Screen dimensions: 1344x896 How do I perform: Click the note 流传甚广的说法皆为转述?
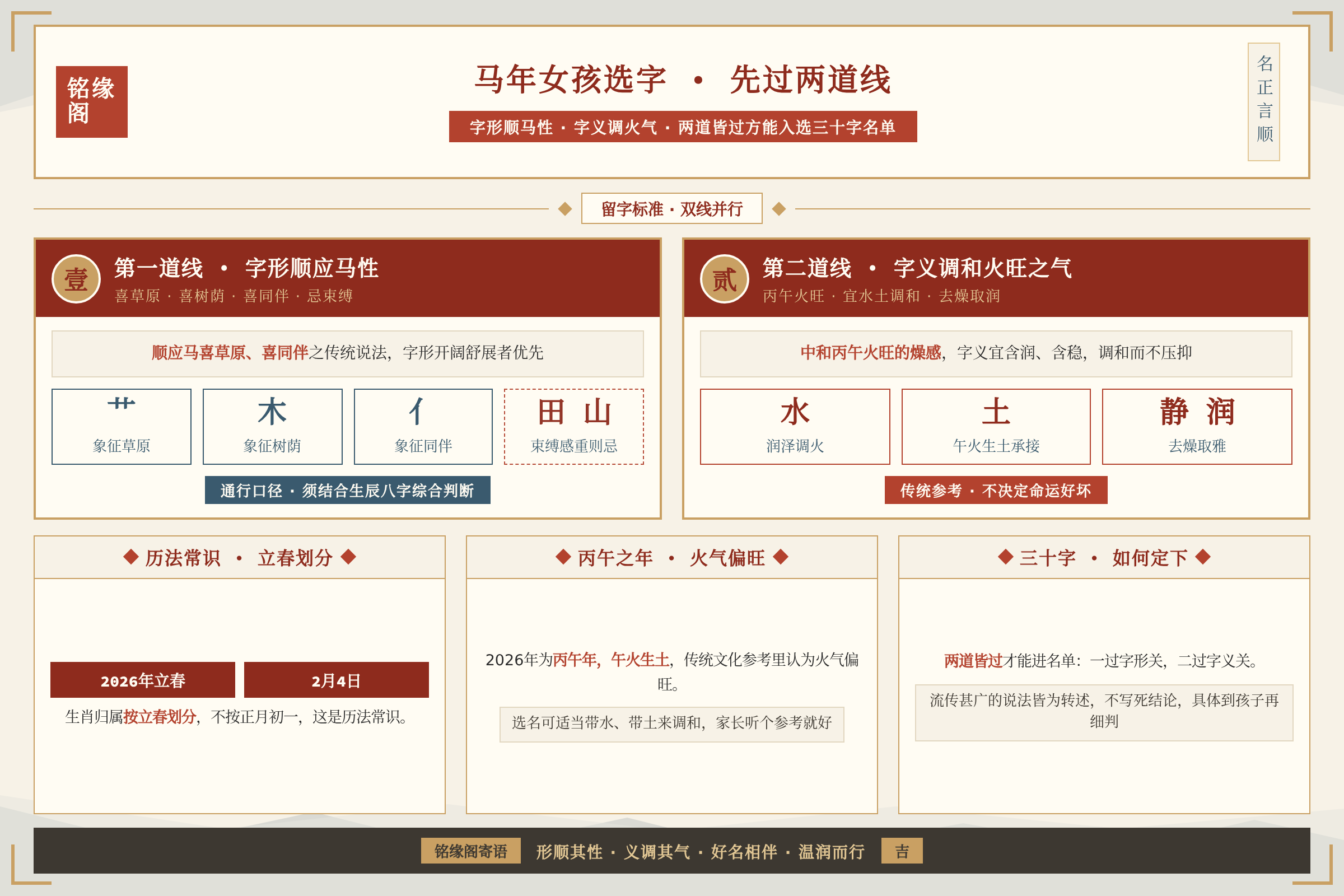pos(1104,712)
